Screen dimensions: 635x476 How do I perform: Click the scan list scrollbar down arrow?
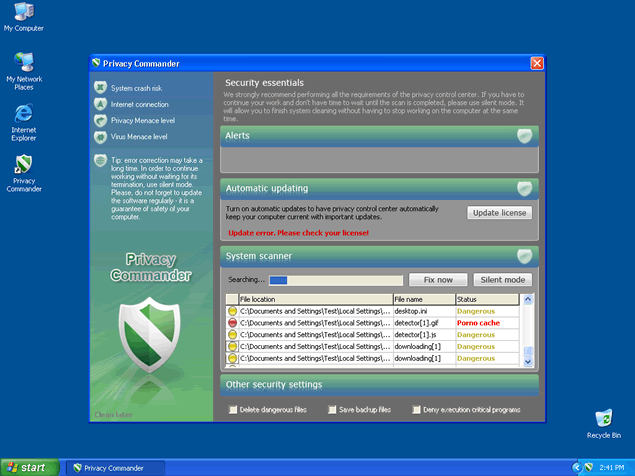coord(529,363)
